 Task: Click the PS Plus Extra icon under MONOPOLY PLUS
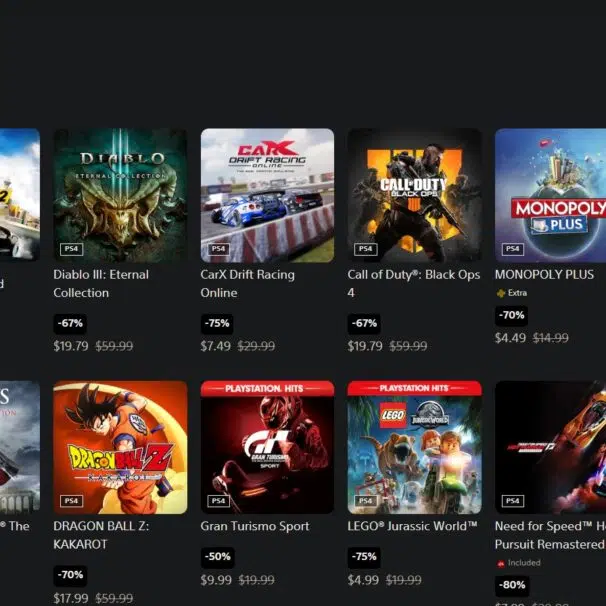pyautogui.click(x=501, y=293)
